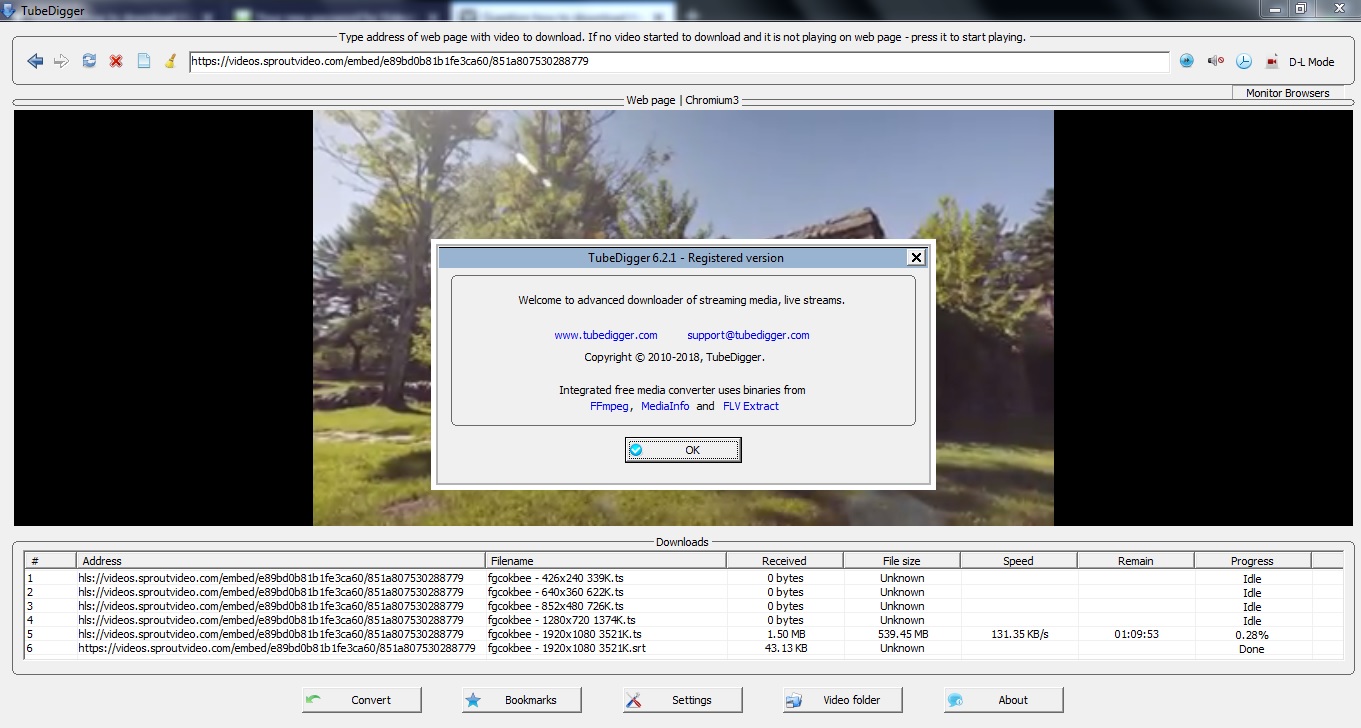The height and width of the screenshot is (728, 1361).
Task: Sort downloads by the Remain column header
Action: click(x=1135, y=561)
